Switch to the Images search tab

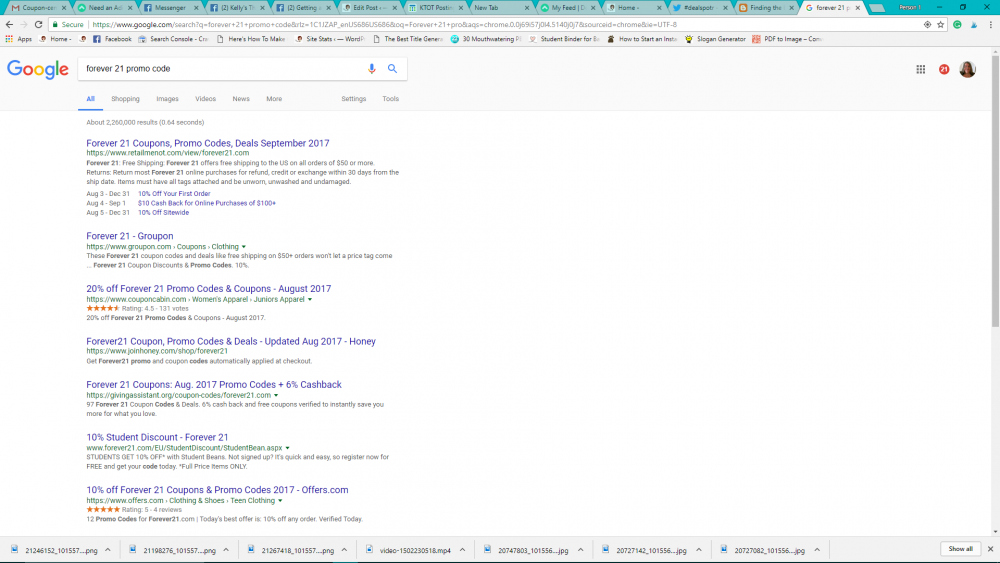click(x=167, y=99)
